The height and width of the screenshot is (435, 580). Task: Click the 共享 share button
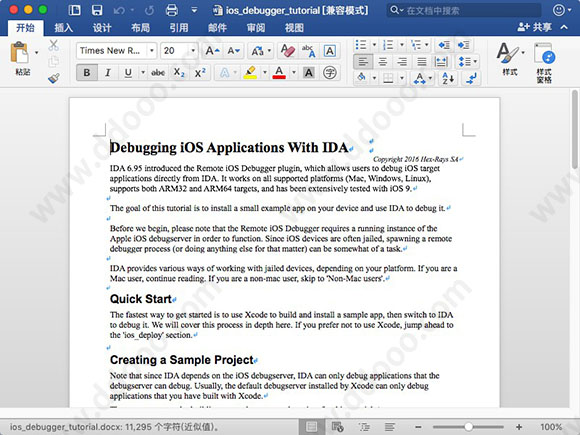[534, 27]
